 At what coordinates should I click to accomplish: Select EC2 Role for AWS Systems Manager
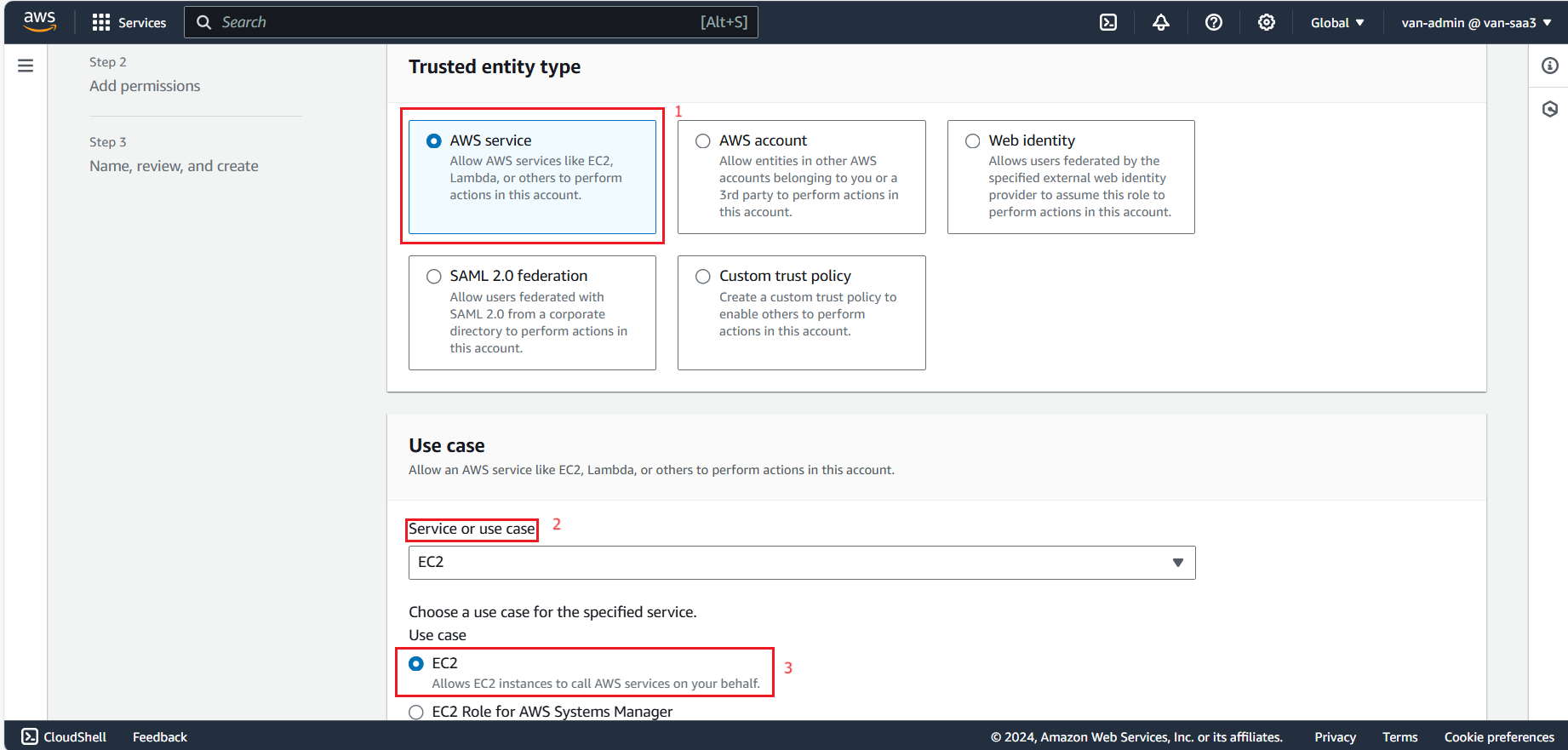click(x=416, y=712)
